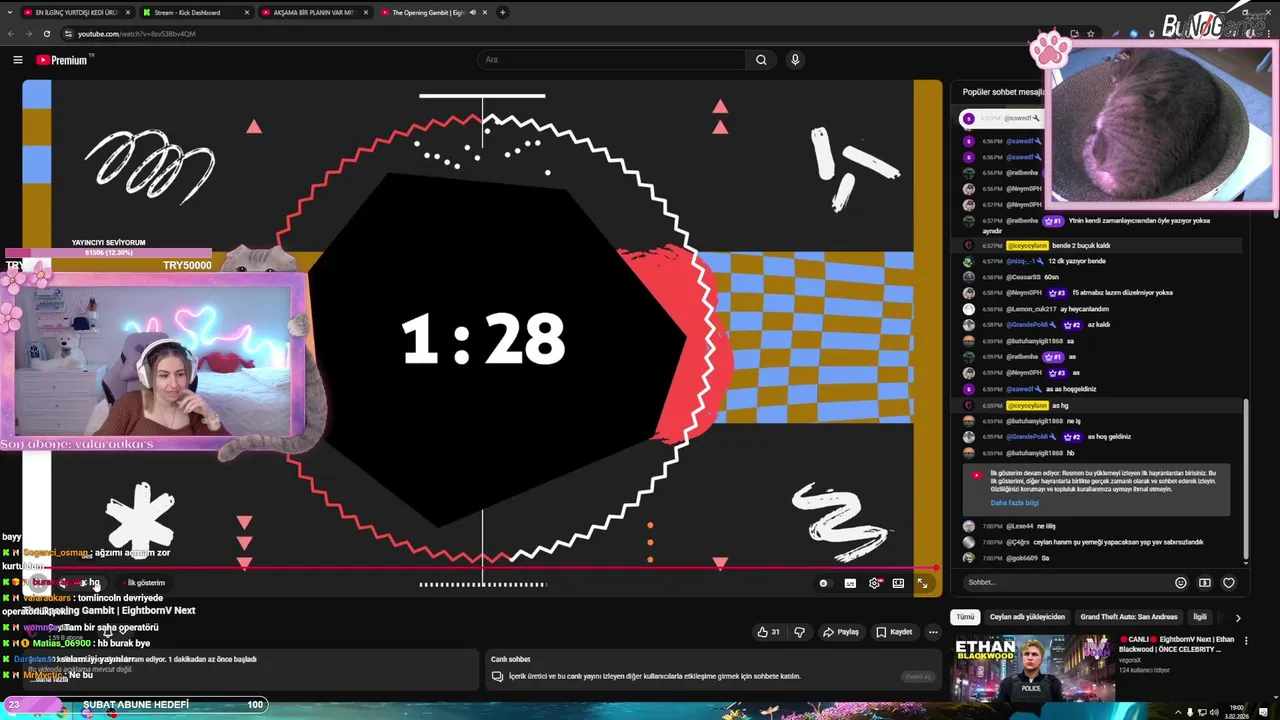
Task: Click the Sohbet chat message input
Action: point(1066,582)
